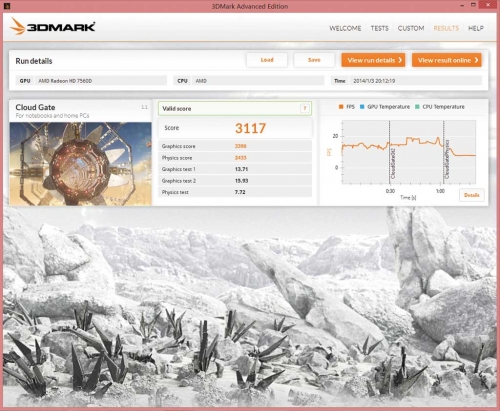Image resolution: width=500 pixels, height=411 pixels.
Task: Open the HELP tab
Action: click(476, 28)
